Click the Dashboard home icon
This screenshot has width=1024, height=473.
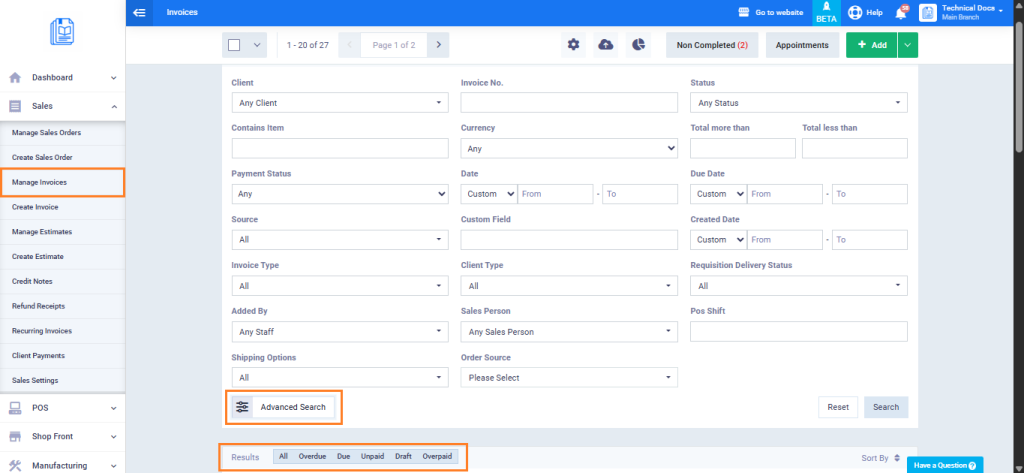click(x=15, y=78)
